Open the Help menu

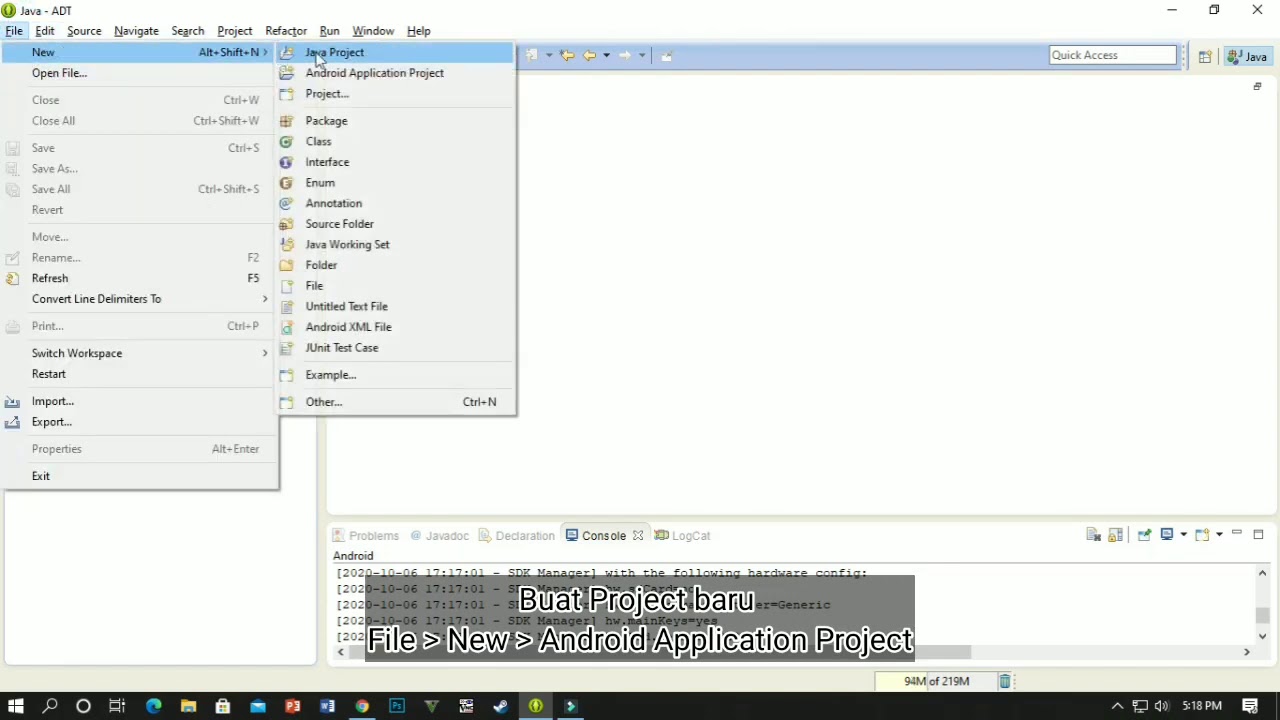click(419, 31)
